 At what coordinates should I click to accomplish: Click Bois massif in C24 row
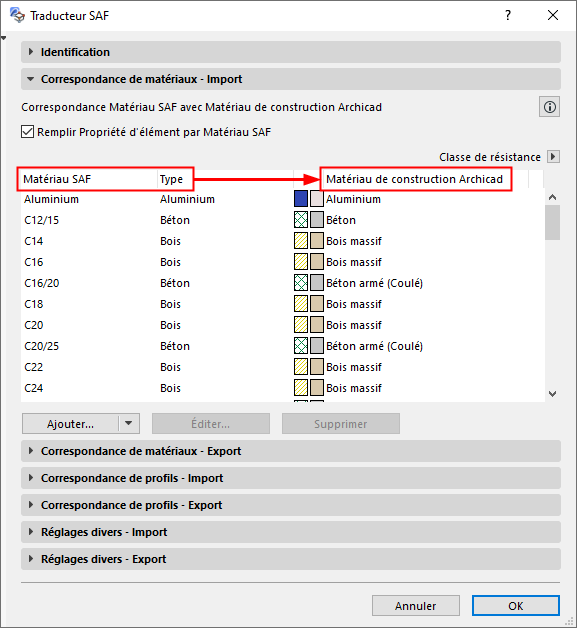point(354,388)
